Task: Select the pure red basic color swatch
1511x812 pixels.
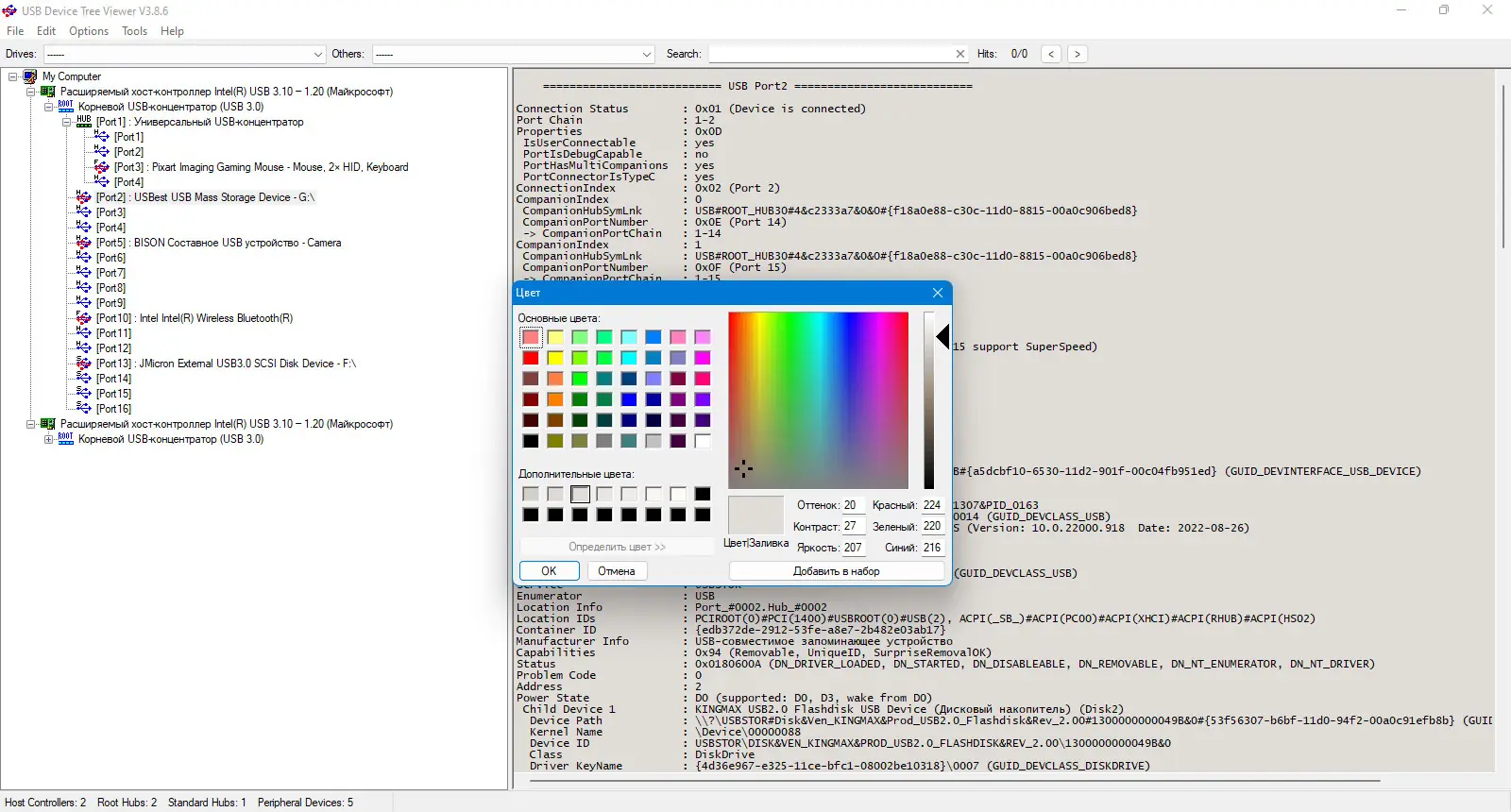Action: click(531, 358)
